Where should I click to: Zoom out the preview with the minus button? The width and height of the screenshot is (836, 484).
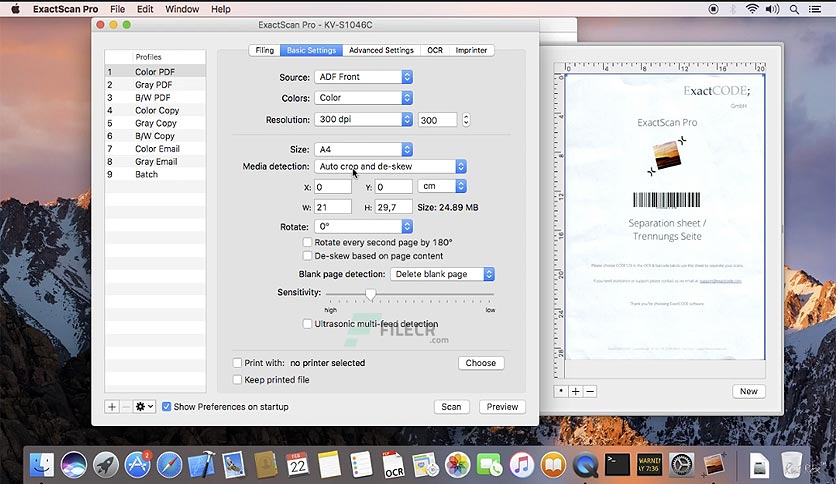click(x=590, y=391)
